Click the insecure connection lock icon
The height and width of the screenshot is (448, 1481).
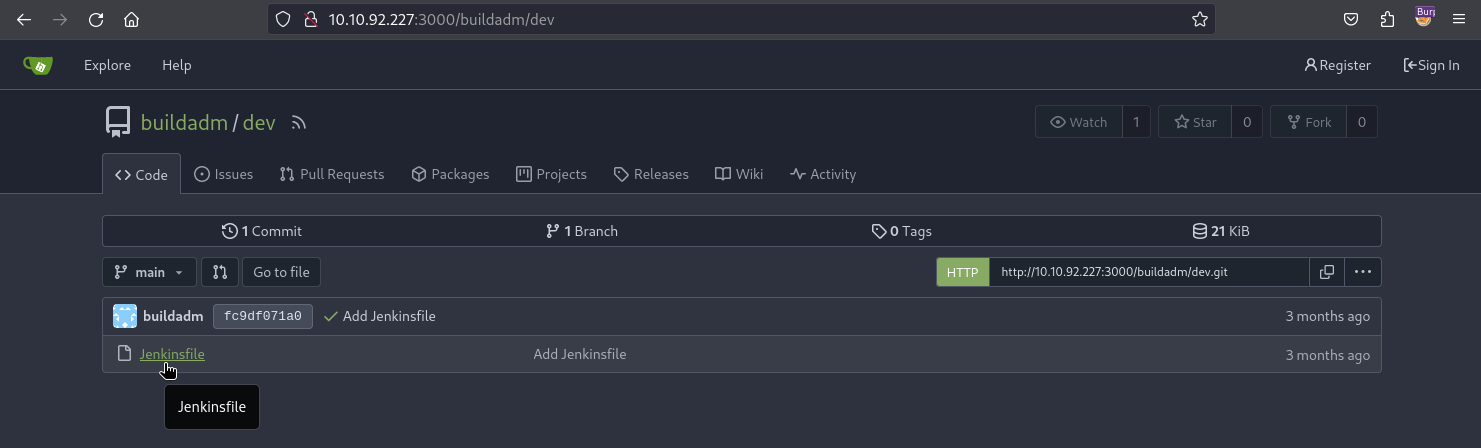point(310,19)
